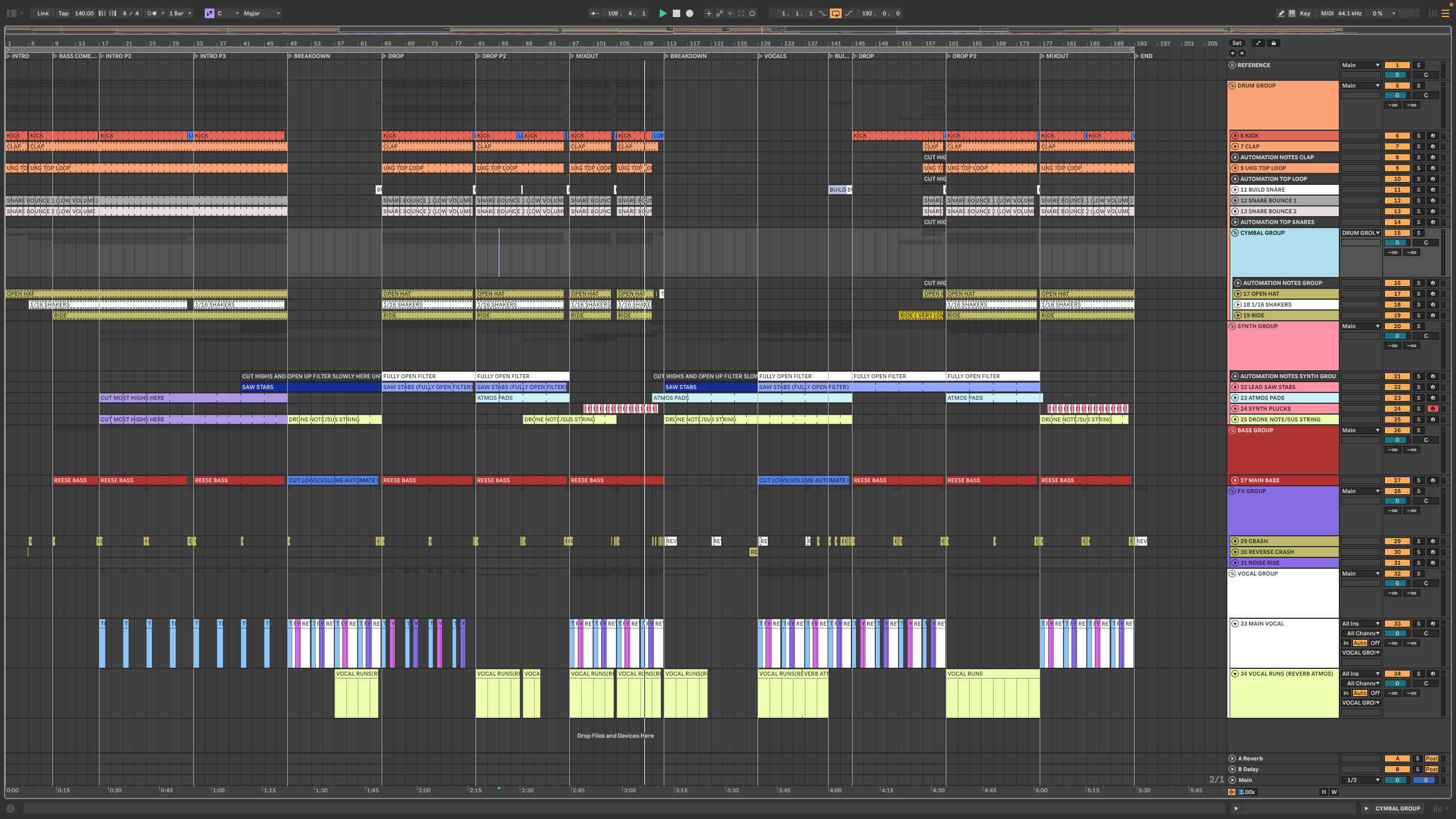The height and width of the screenshot is (819, 1456).
Task: Open the Main output 1/2 dropdown
Action: pos(1361,780)
